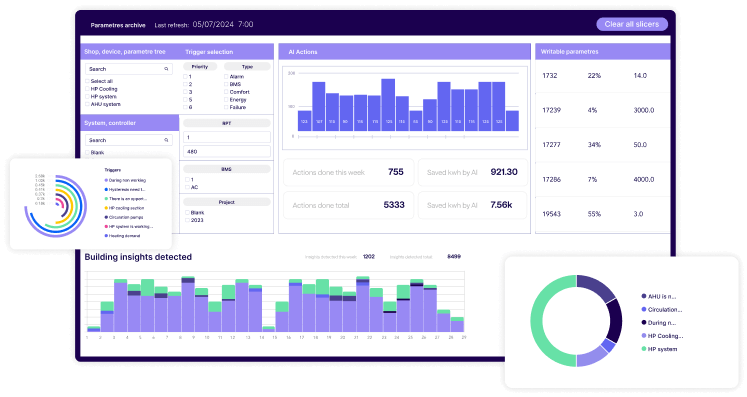Click the Clear all slicers button
This screenshot has height=397, width=747.
pos(632,24)
